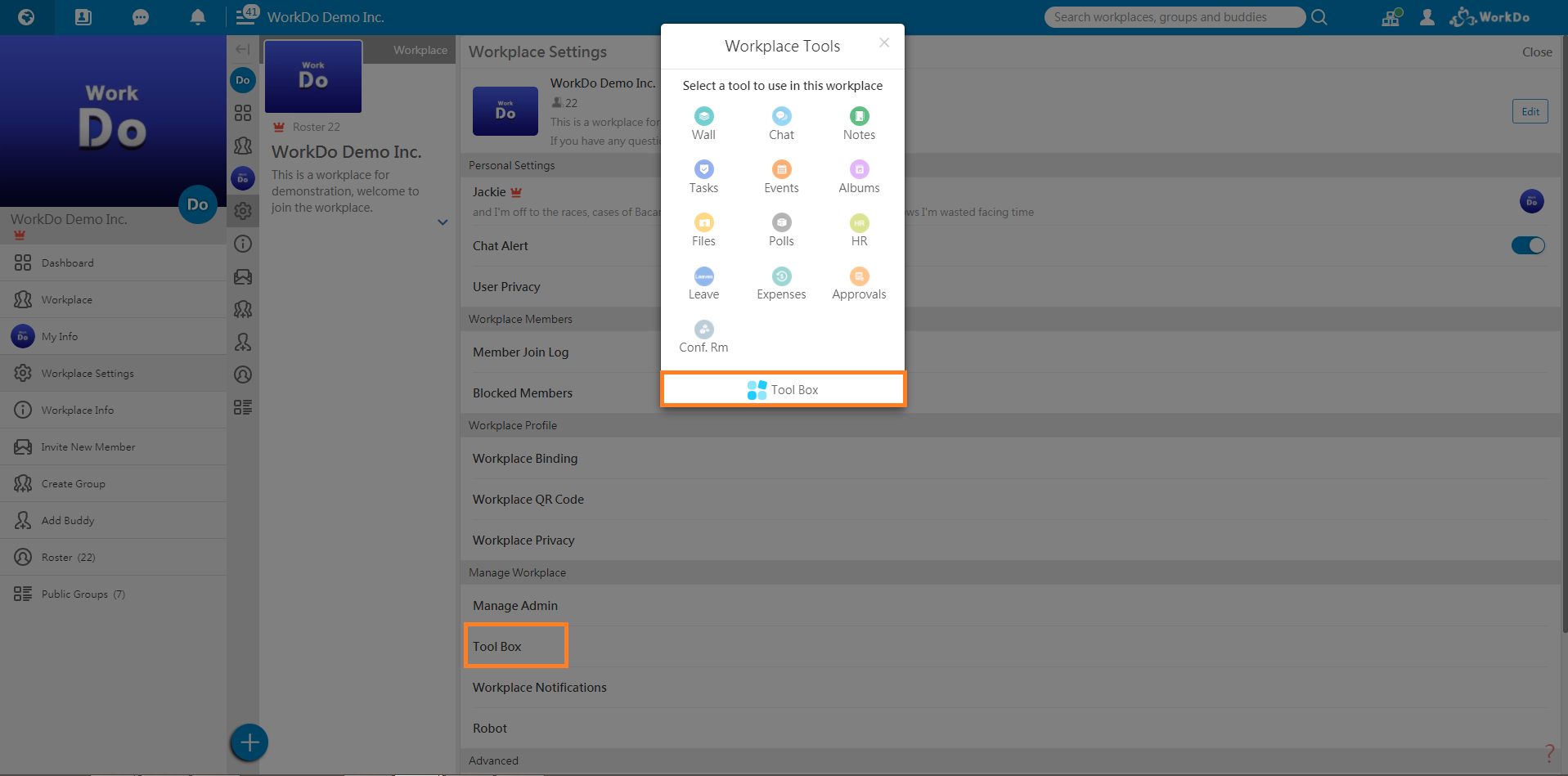Viewport: 1568px width, 776px height.
Task: Open Robot settings row
Action: tap(1011, 728)
